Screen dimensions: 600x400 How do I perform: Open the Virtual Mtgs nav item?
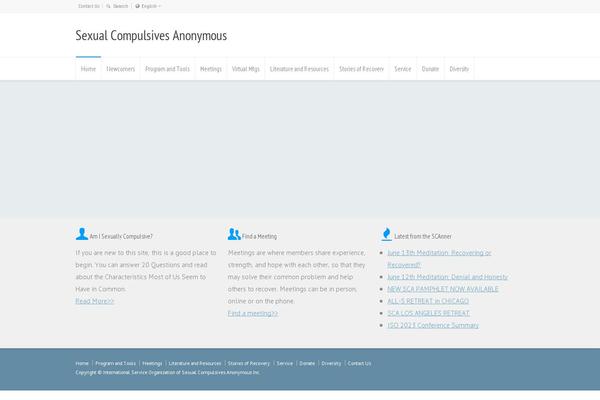246,69
